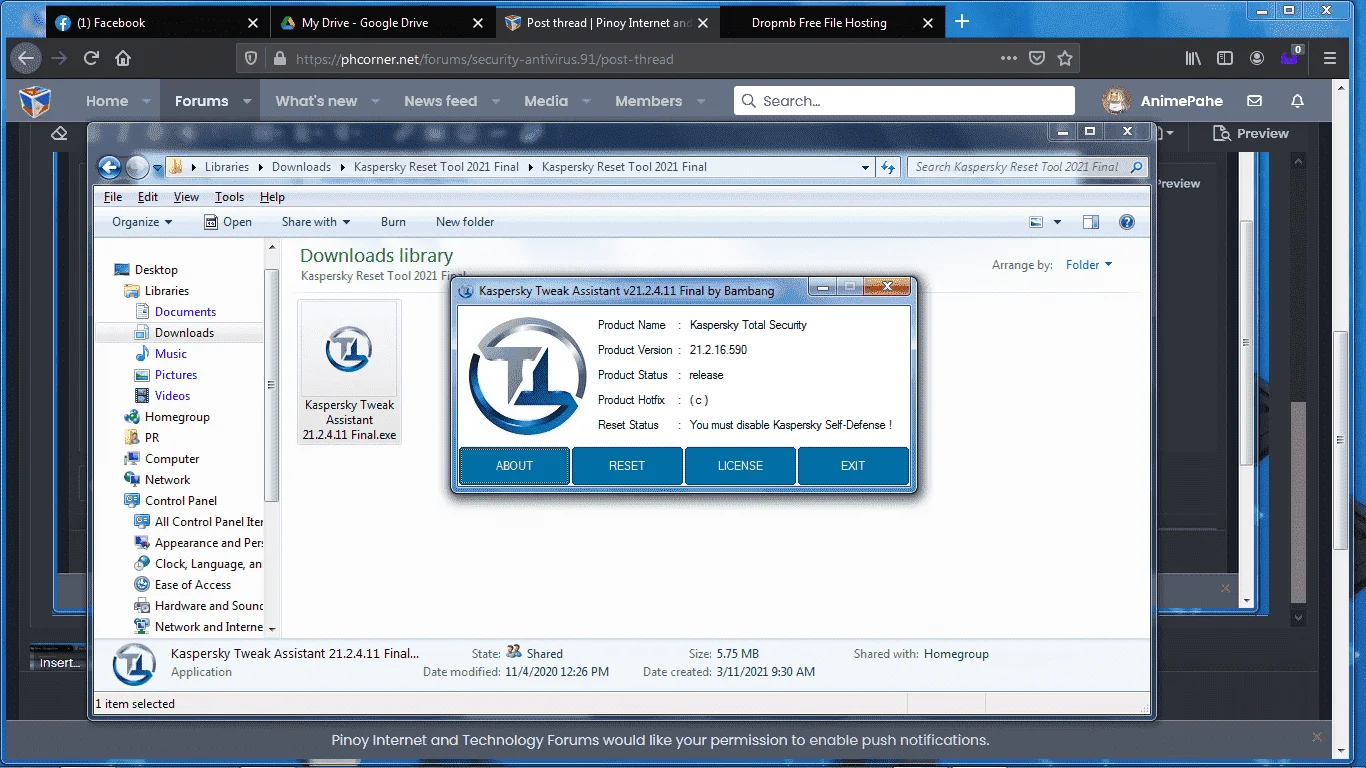Expand the Home forum menu arrow
This screenshot has width=1366, height=768.
(x=146, y=101)
